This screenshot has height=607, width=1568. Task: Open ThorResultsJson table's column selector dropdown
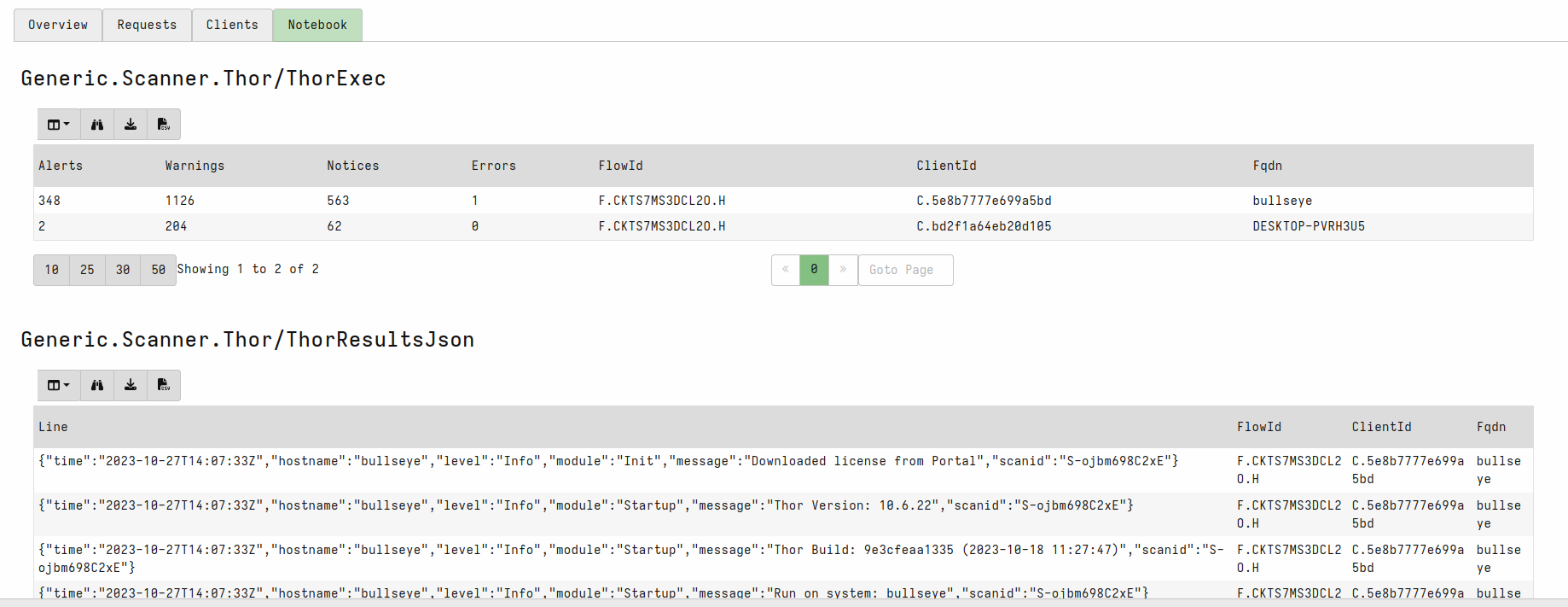59,386
